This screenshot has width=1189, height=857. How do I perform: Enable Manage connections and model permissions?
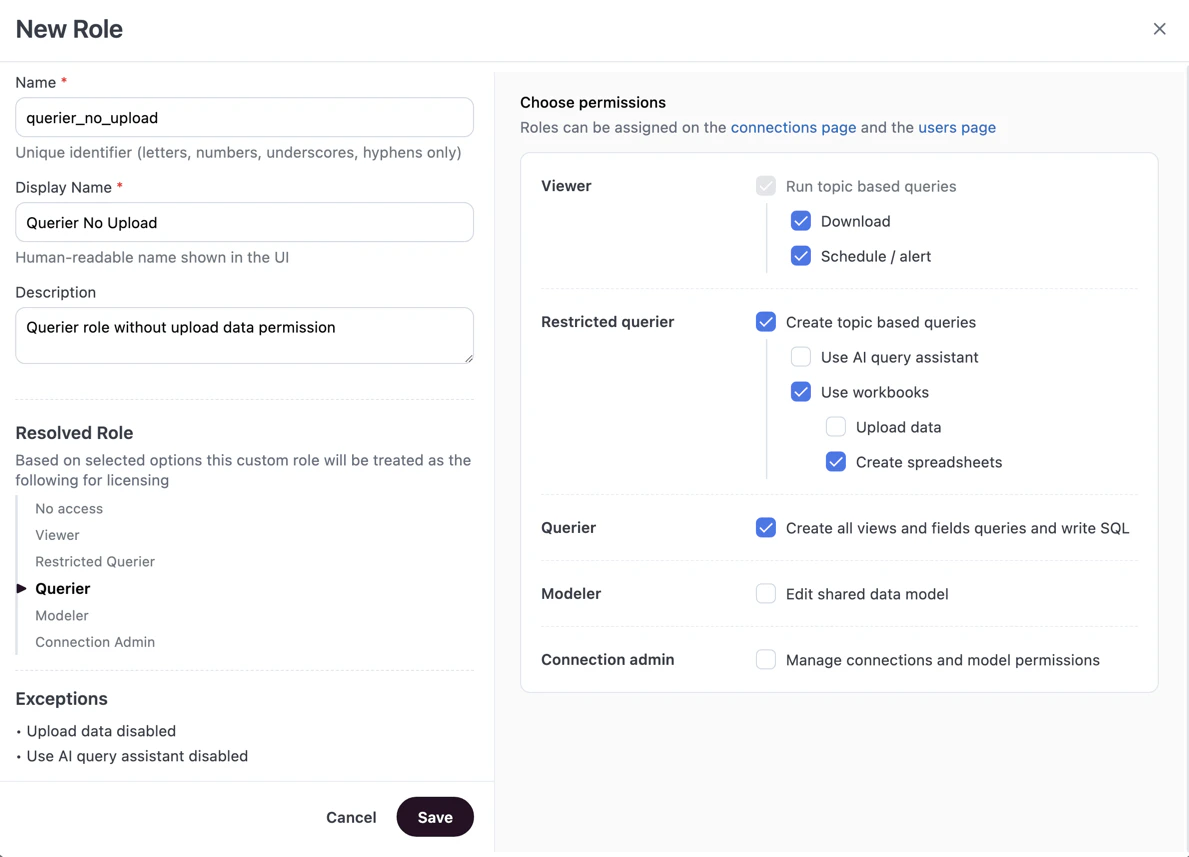pyautogui.click(x=765, y=659)
